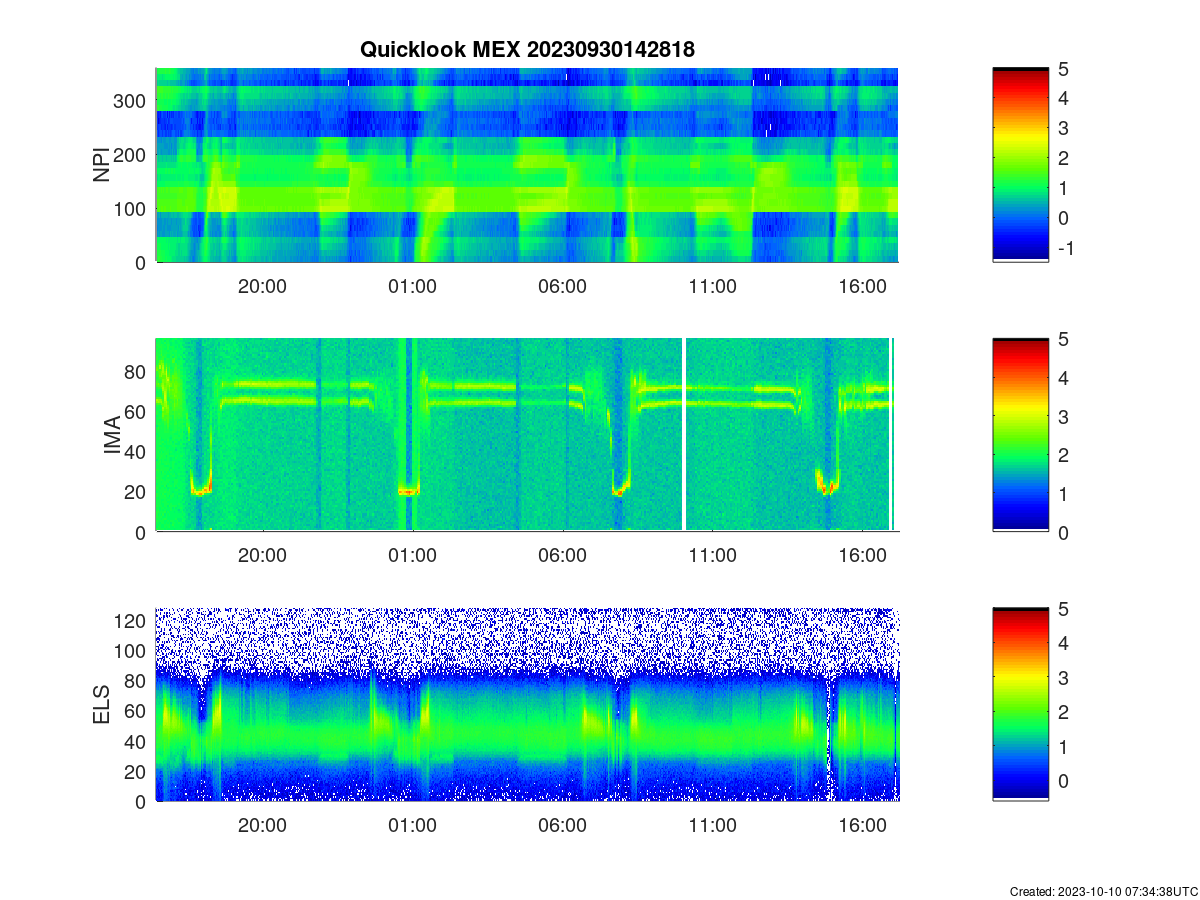Viewport: 1200px width, 900px height.
Task: Click the 100 tick on NPI axis
Action: pos(132,209)
